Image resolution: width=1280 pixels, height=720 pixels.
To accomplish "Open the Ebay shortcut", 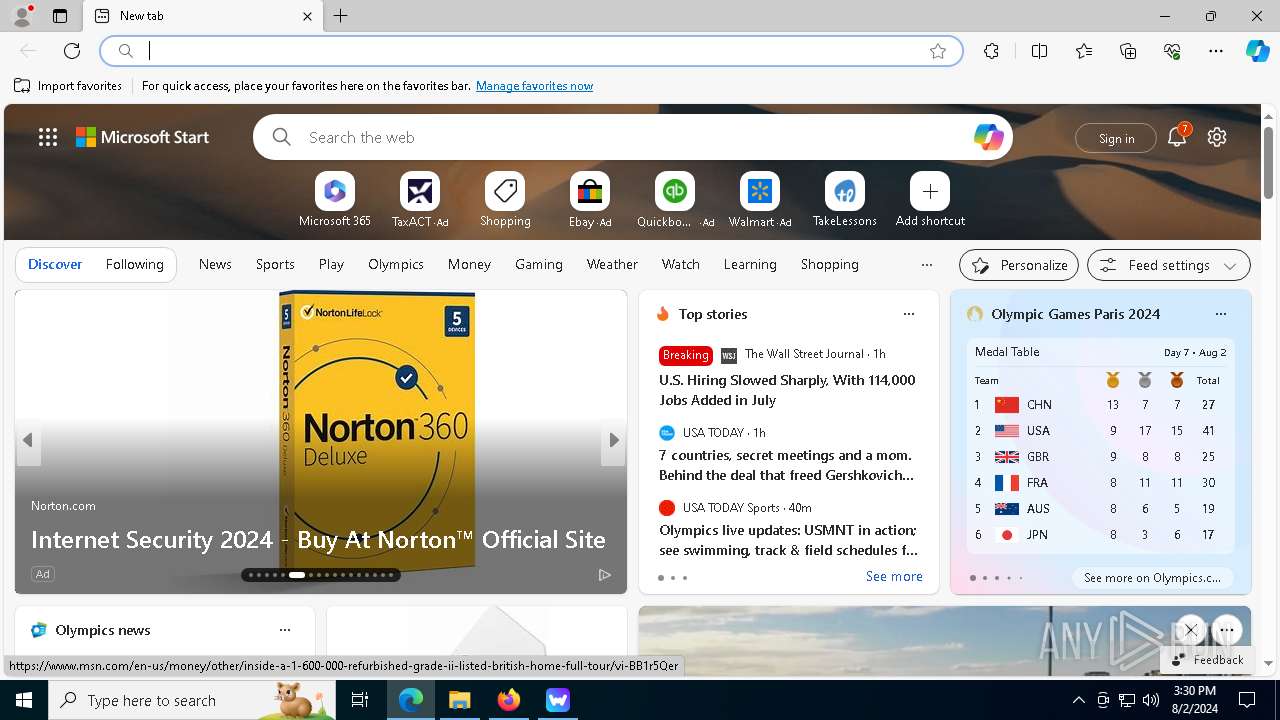I will pos(590,200).
